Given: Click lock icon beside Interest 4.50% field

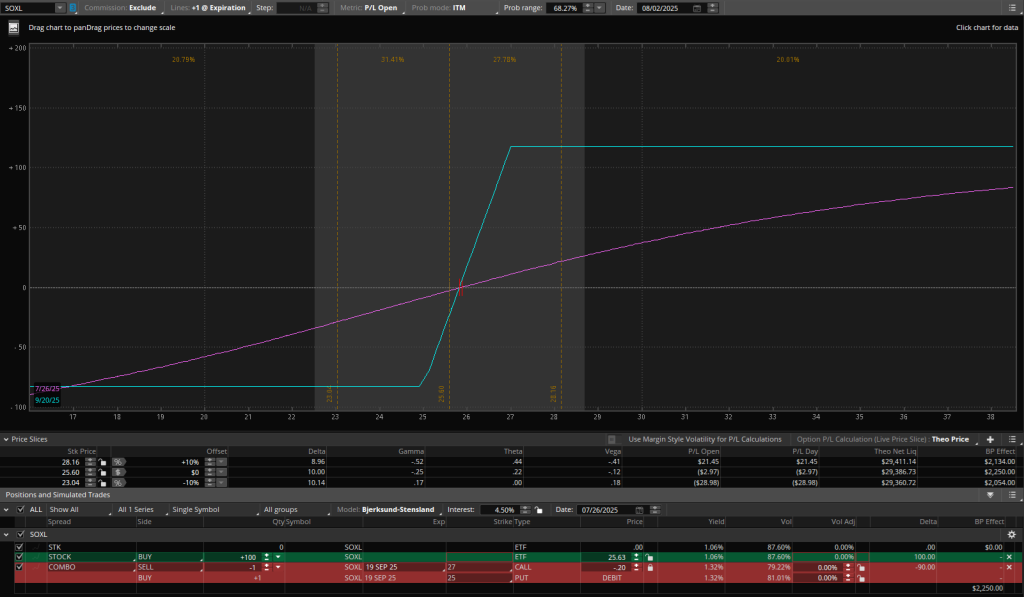Looking at the screenshot, I should (x=538, y=510).
